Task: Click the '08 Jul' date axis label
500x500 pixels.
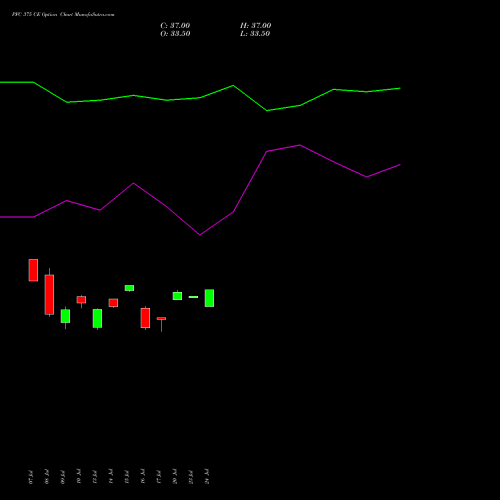Action: 47,477
